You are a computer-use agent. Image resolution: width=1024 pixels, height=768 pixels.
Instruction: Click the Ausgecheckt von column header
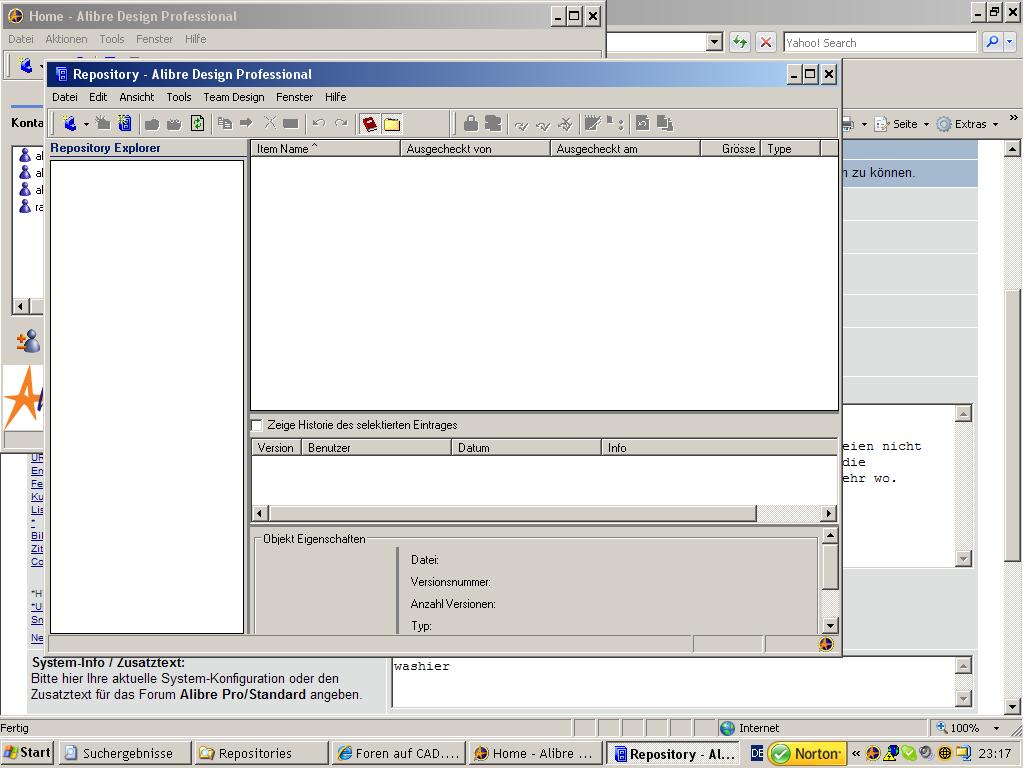click(x=475, y=148)
